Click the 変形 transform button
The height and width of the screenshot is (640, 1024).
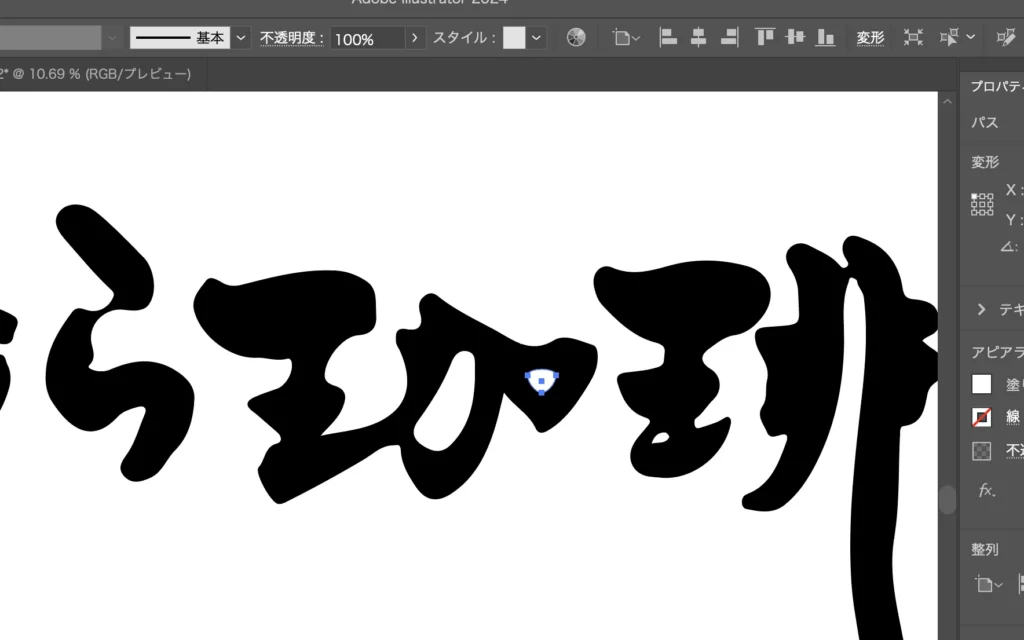[x=870, y=38]
